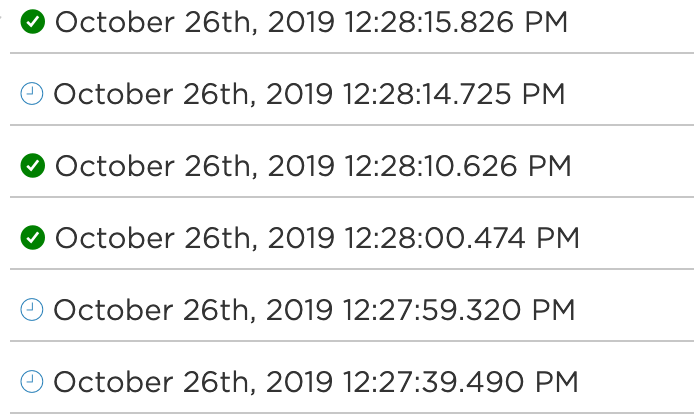Open the October 26th, 2019 12:28:14.725 PM entry
694x416 pixels.
309,94
